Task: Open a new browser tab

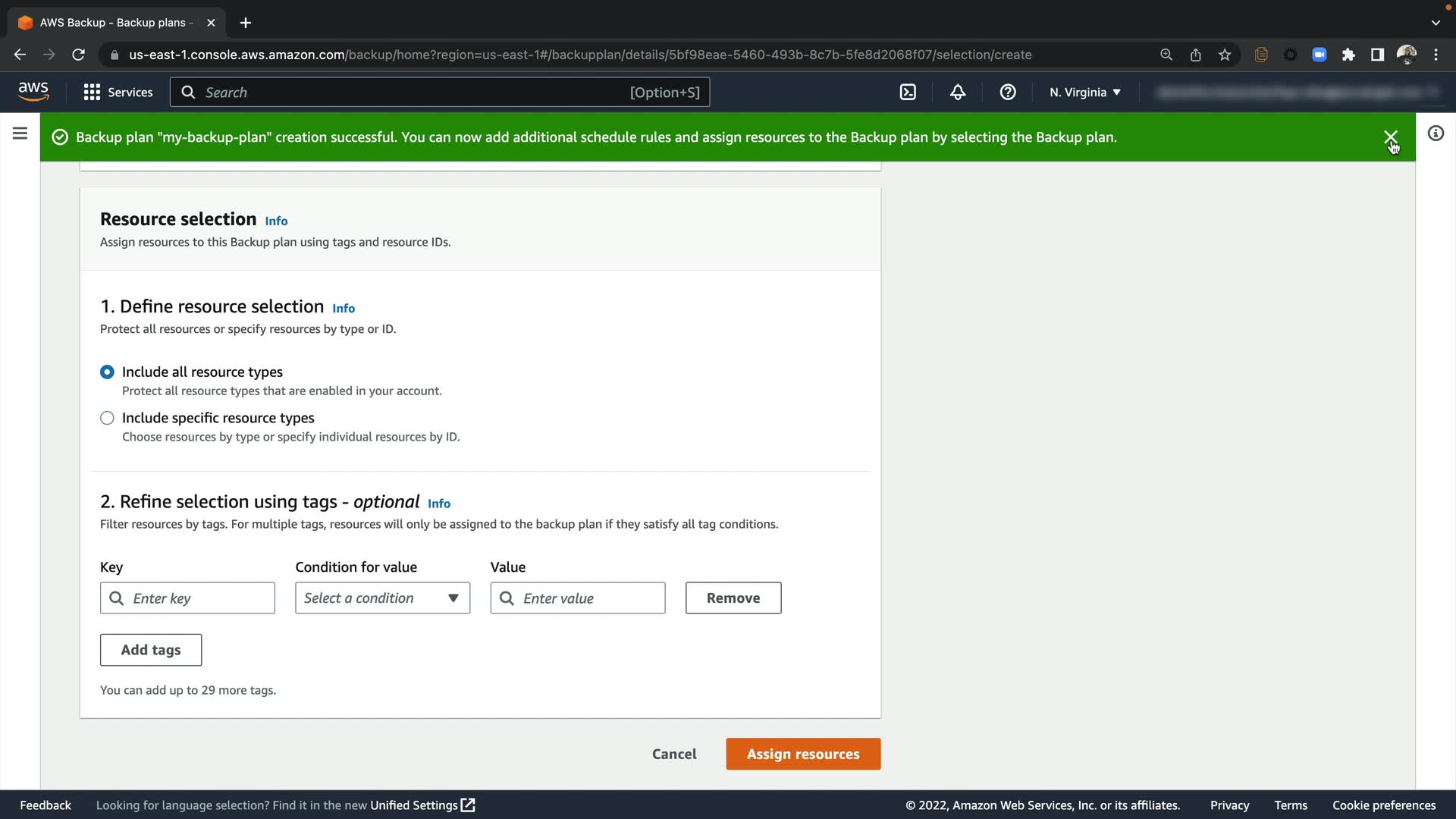Action: pos(245,23)
